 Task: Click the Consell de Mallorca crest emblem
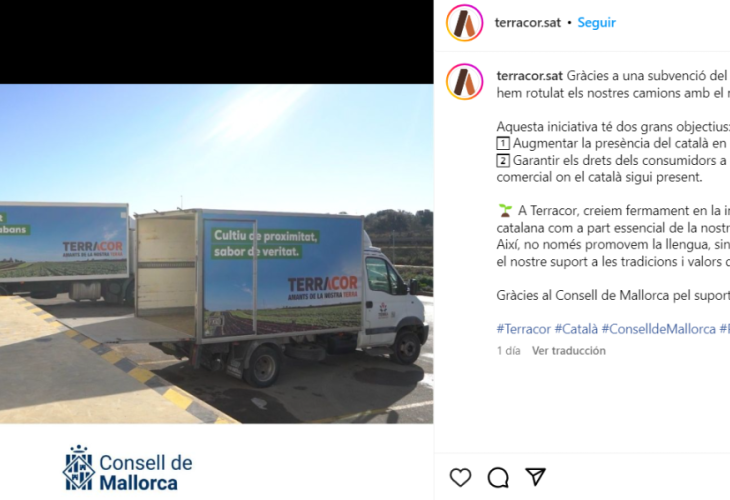click(x=79, y=468)
